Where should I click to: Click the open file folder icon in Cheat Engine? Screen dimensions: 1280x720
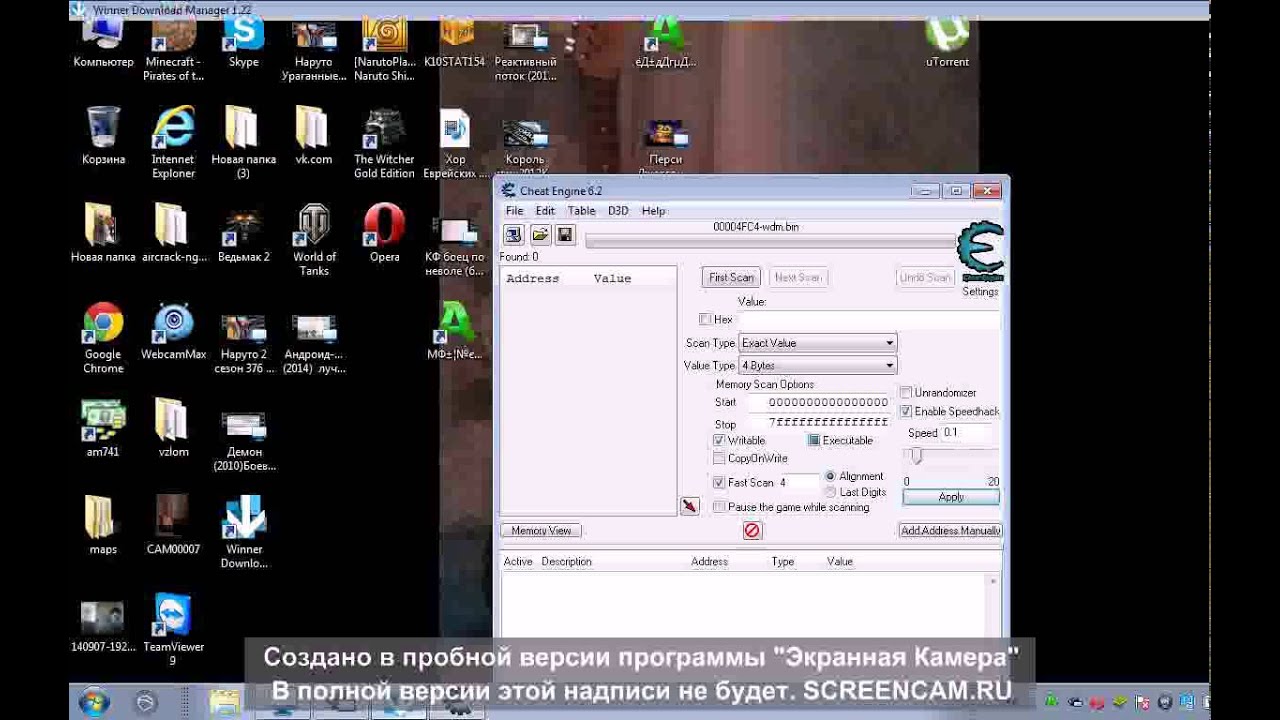(540, 234)
